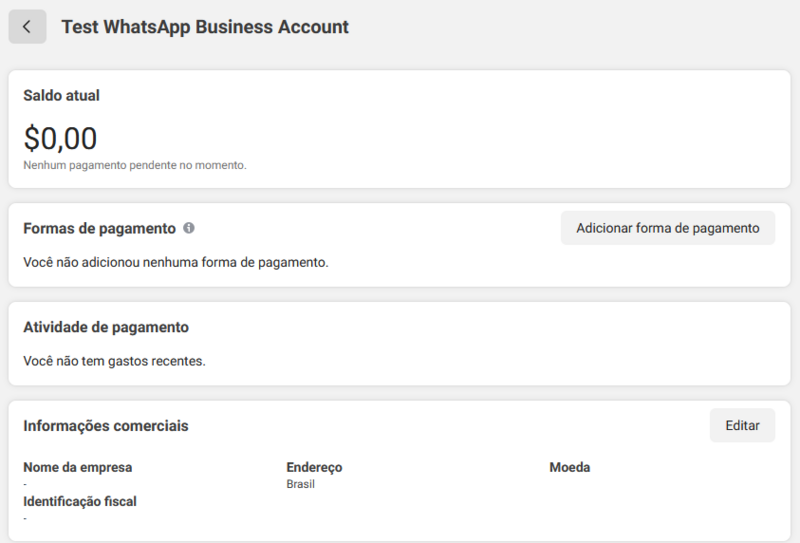
Task: Select Você não adicionou nenhuma forma de pagamento
Action: [176, 262]
